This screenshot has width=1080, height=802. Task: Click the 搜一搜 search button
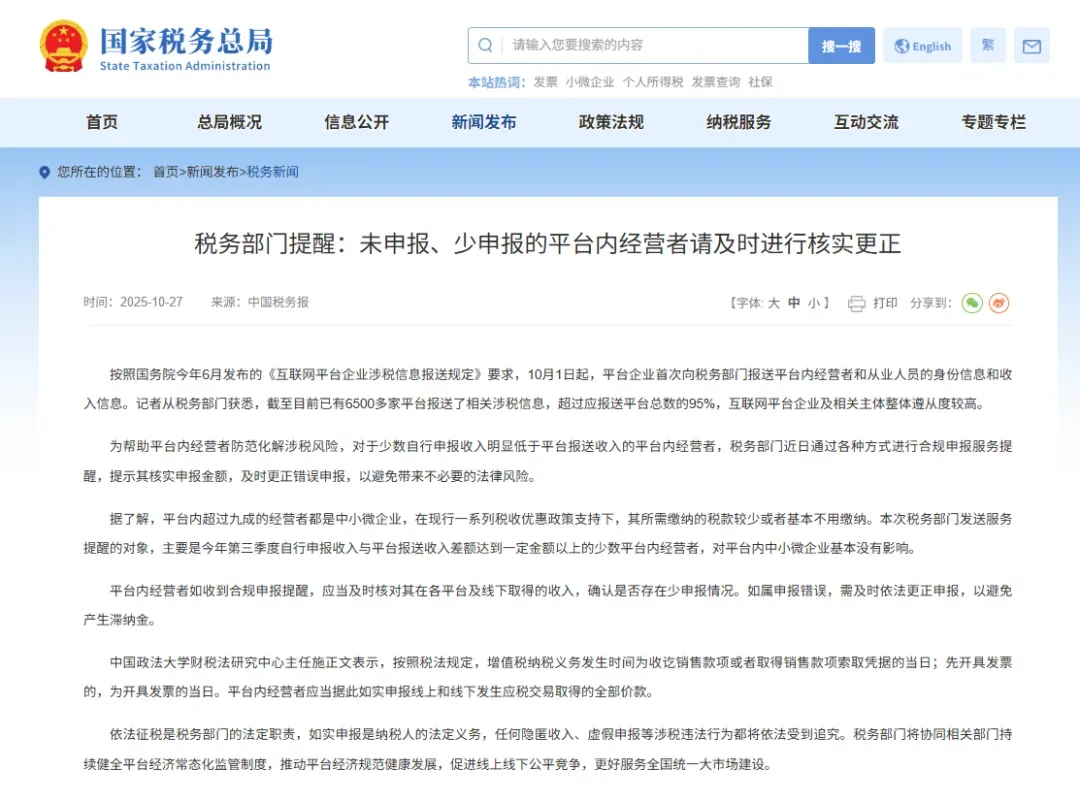[841, 45]
